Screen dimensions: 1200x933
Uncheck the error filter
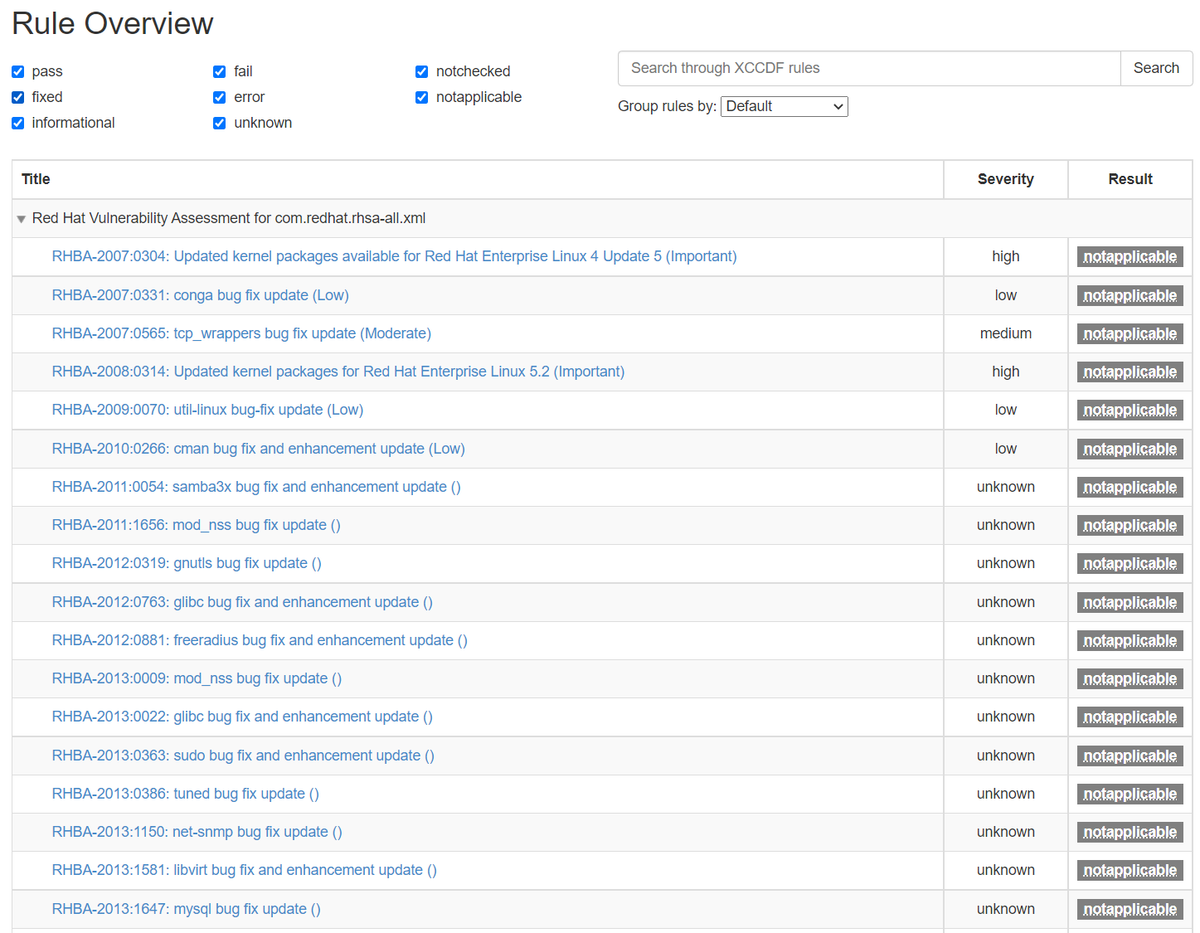pyautogui.click(x=219, y=97)
